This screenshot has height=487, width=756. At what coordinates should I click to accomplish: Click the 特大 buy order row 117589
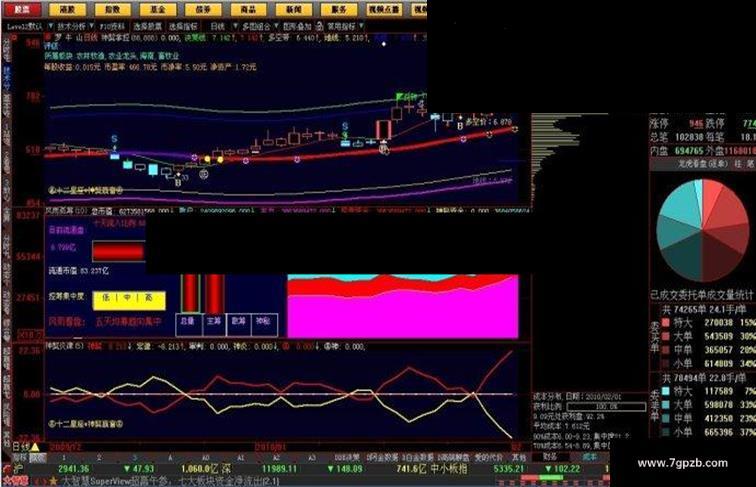[708, 391]
